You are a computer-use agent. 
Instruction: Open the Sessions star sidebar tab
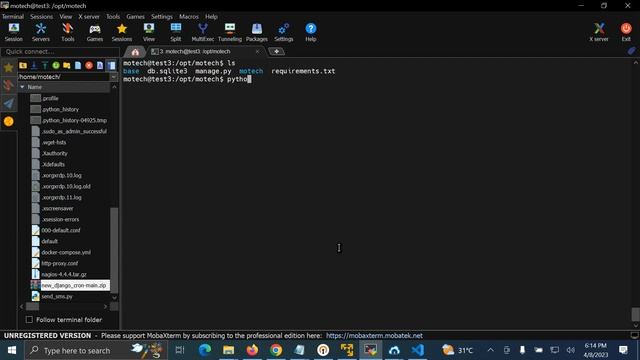click(9, 67)
